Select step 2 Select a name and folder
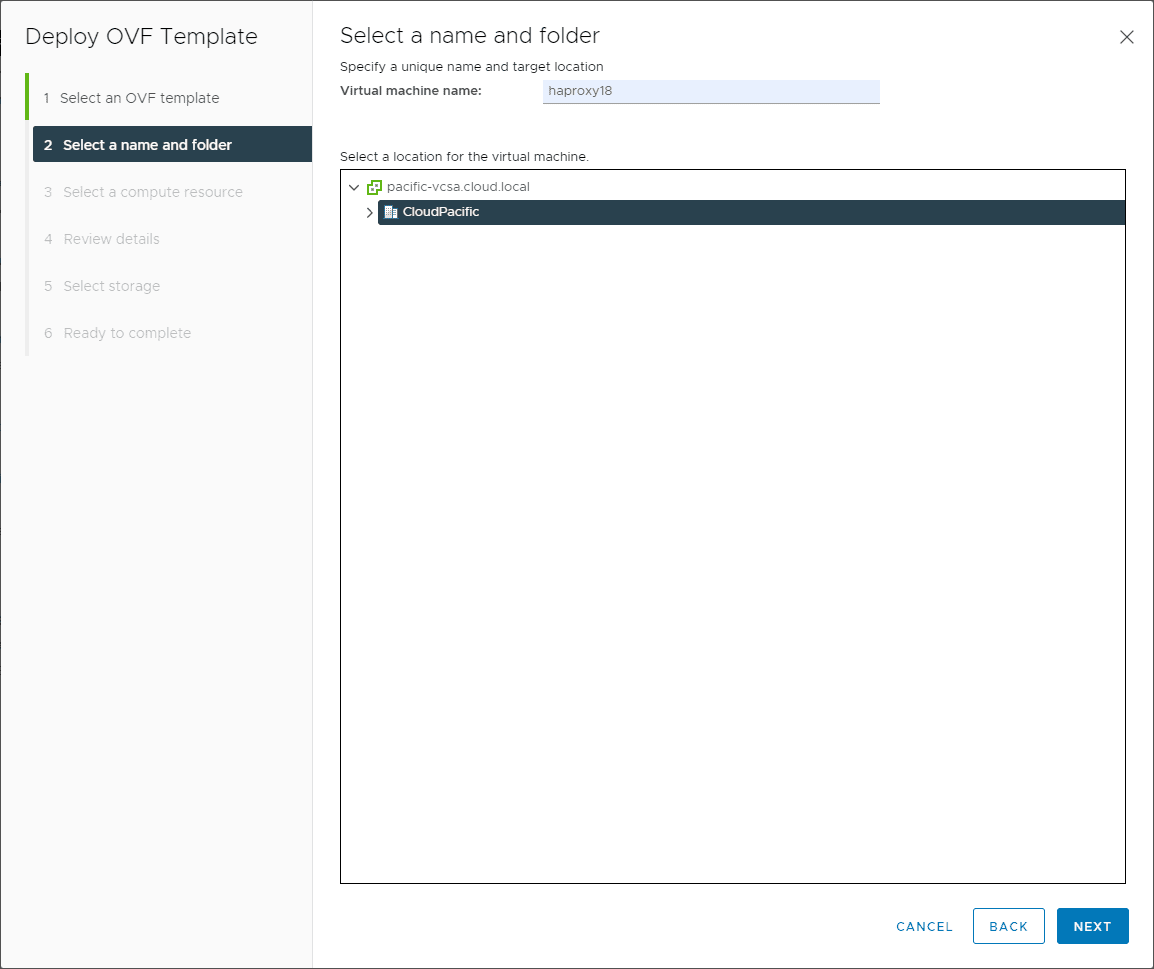This screenshot has width=1154, height=969. [x=172, y=144]
